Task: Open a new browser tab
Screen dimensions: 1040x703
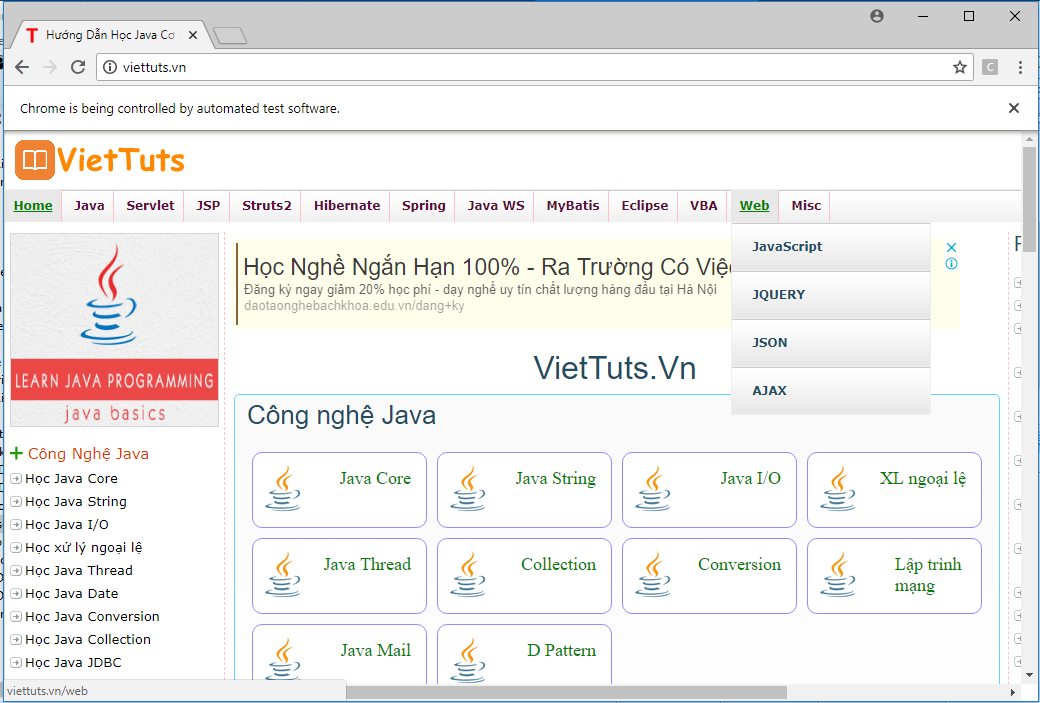Action: pos(230,36)
